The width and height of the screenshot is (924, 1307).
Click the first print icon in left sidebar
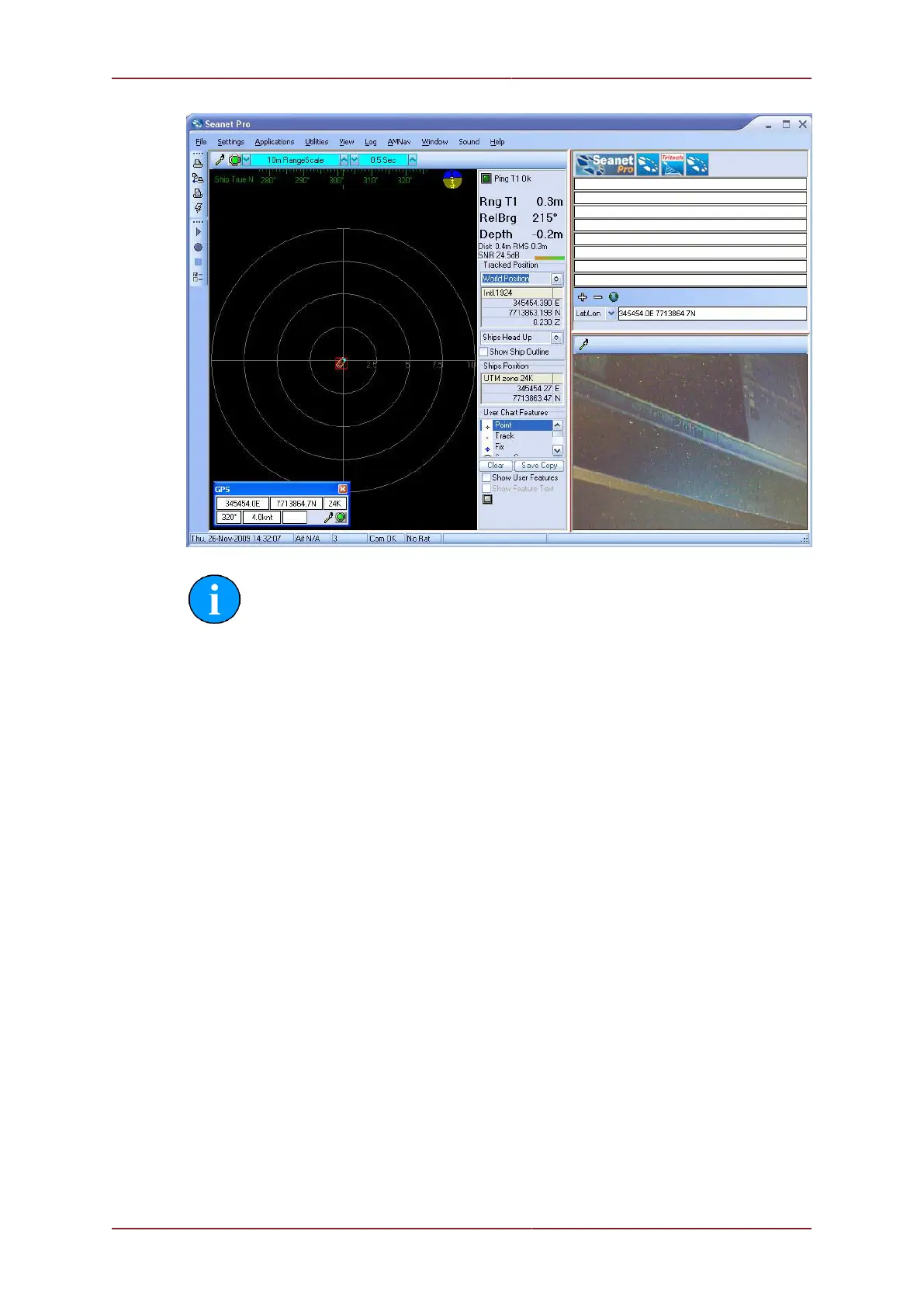click(198, 163)
